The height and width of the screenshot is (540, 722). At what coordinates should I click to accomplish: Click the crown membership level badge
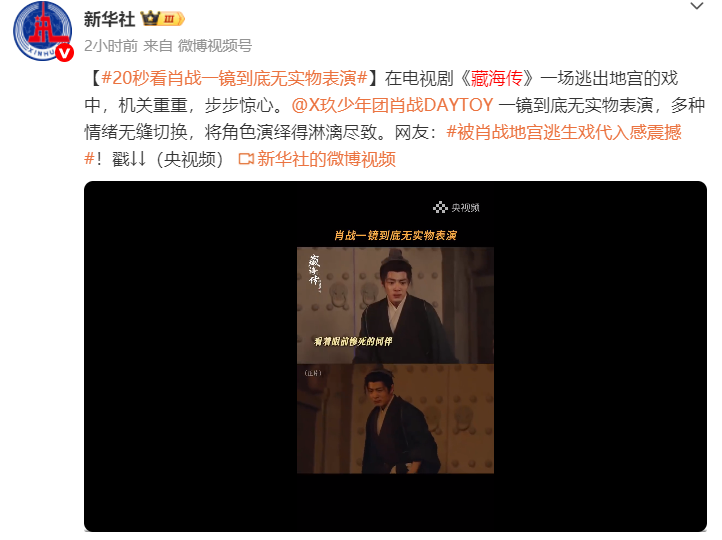pyautogui.click(x=163, y=19)
